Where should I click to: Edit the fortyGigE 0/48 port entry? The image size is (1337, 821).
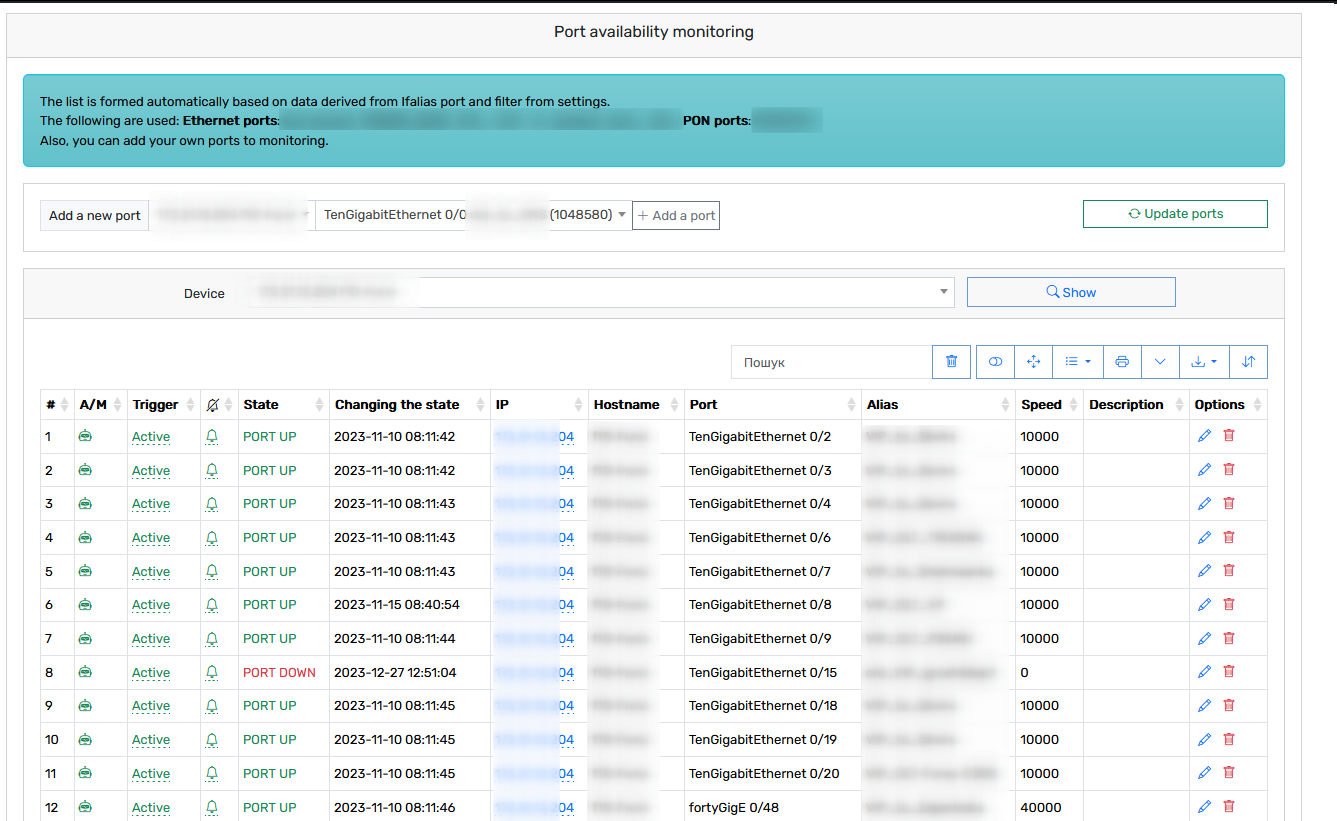(1204, 806)
